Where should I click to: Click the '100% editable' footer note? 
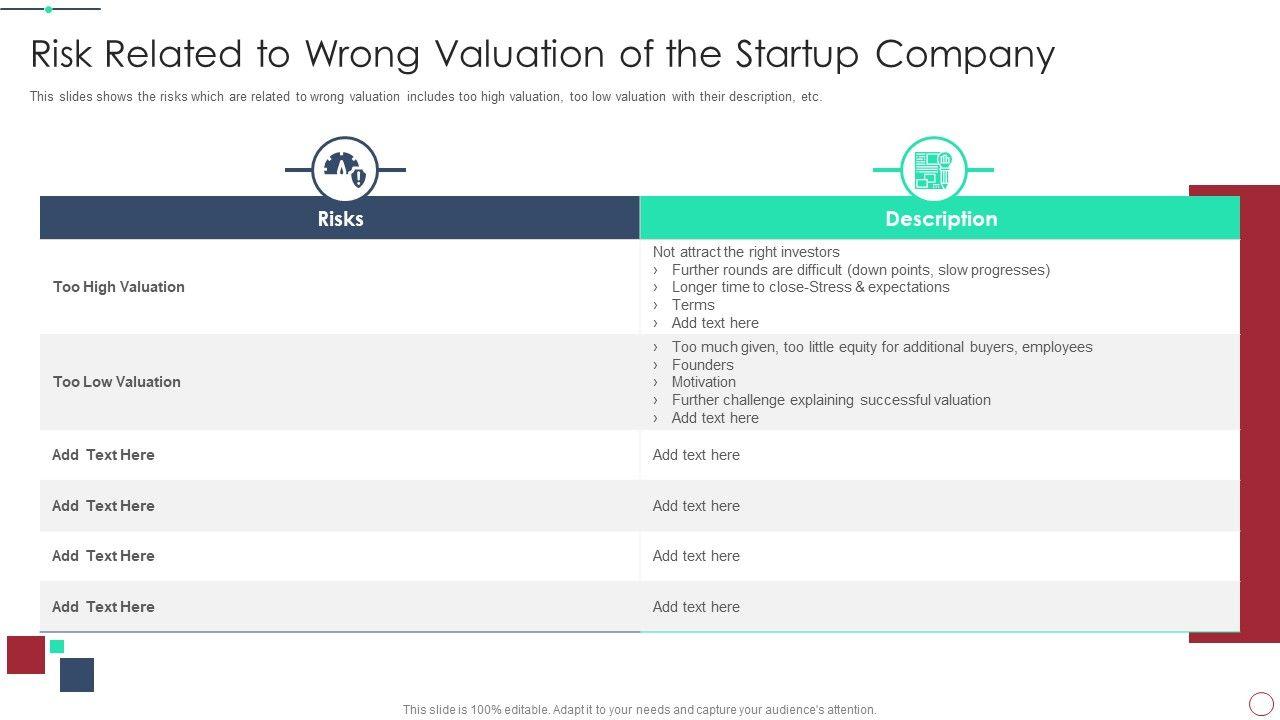point(640,710)
